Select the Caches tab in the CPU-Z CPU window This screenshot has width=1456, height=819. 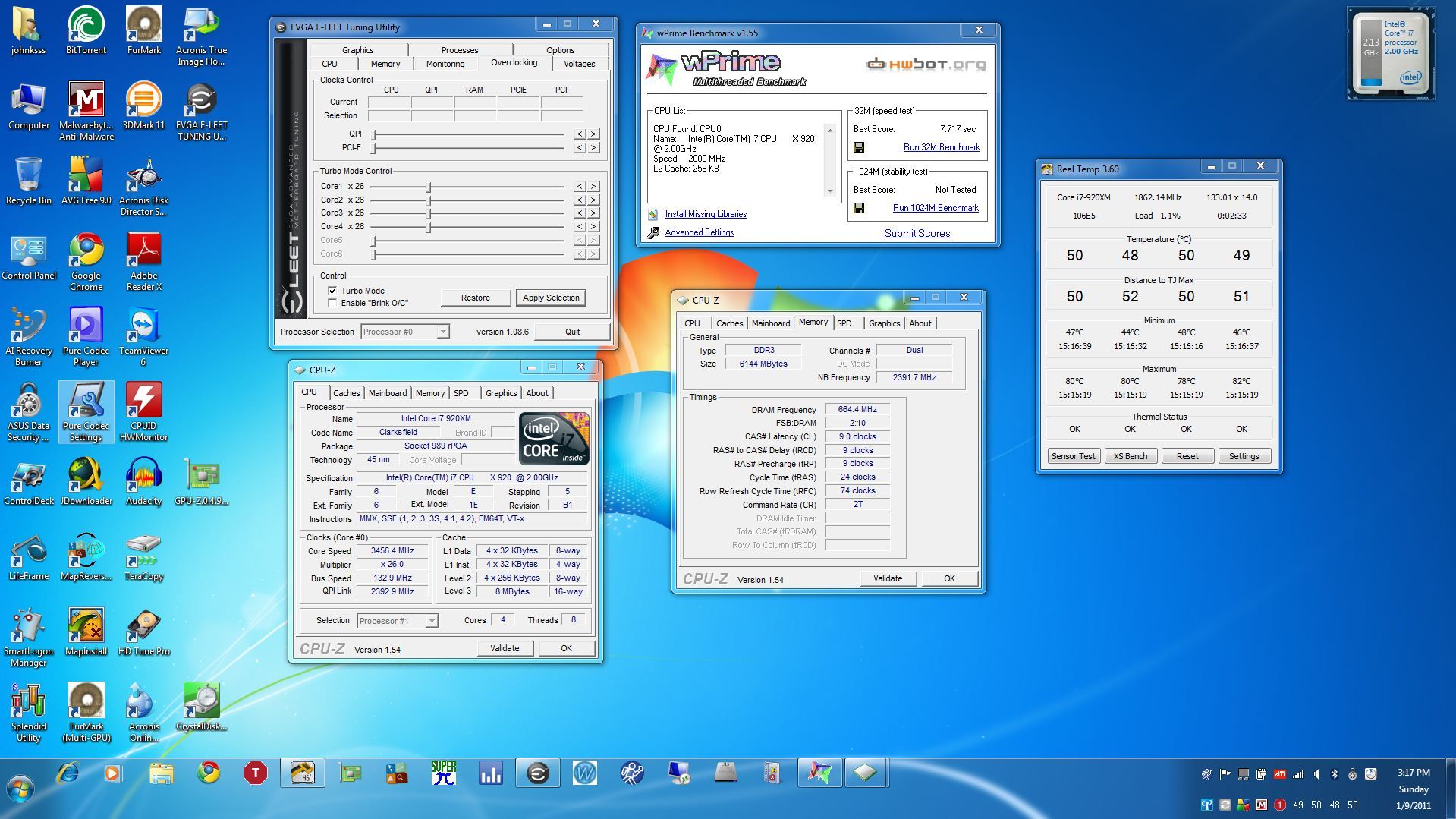click(346, 393)
